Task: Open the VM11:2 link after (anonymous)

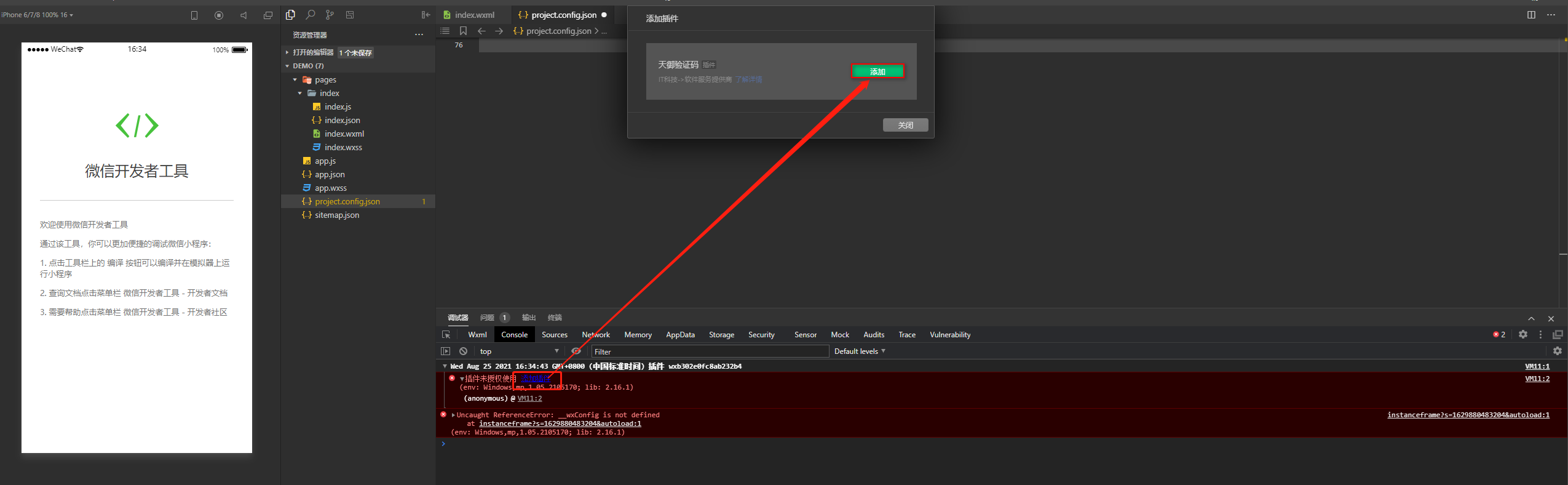Action: tap(529, 399)
